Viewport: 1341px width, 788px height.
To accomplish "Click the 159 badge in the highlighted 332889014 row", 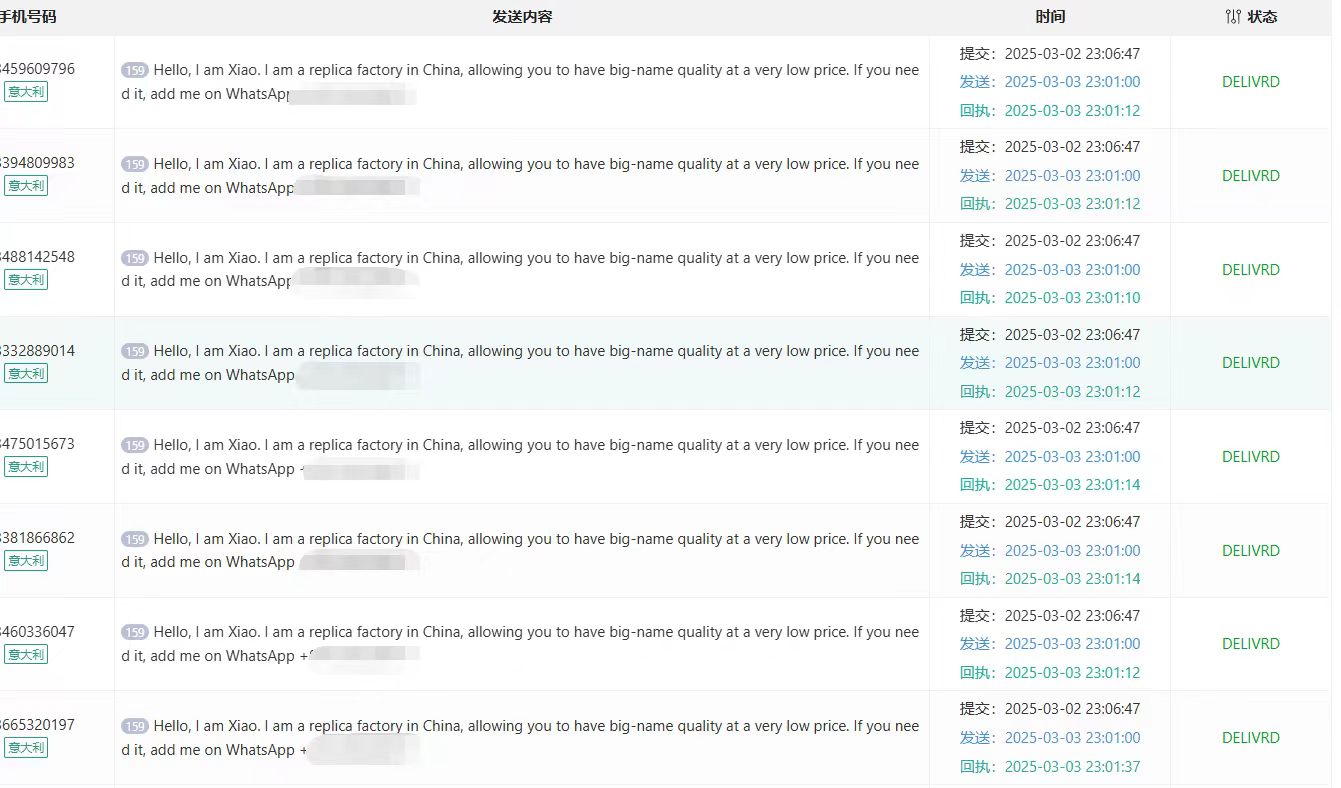I will pyautogui.click(x=135, y=352).
